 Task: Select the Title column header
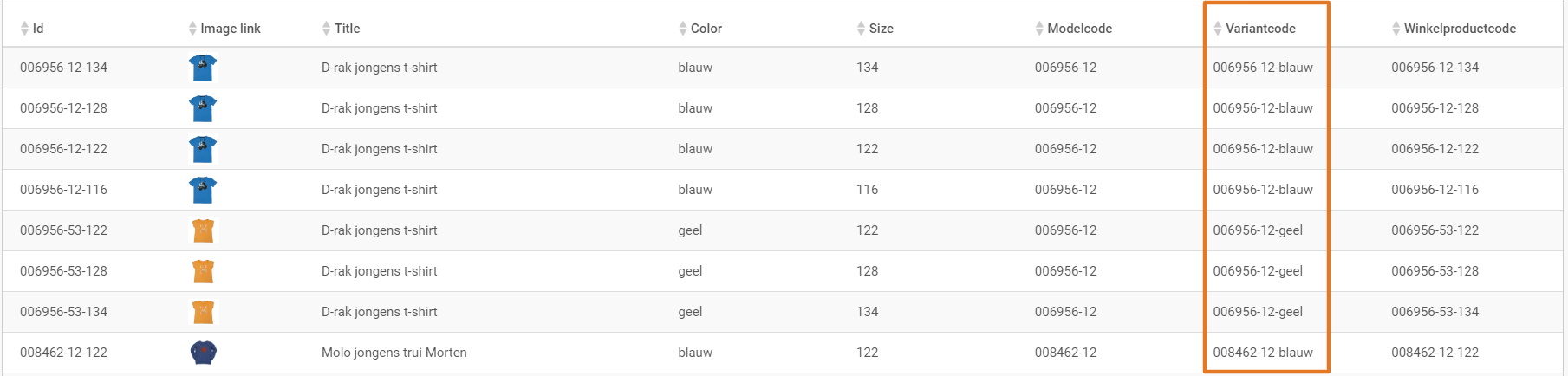[x=347, y=29]
